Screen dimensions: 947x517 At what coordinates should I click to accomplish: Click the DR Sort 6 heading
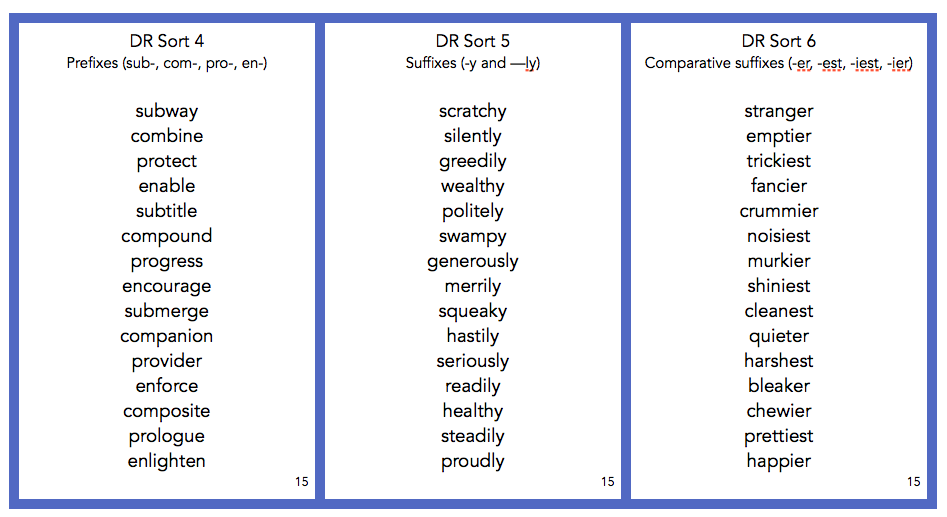[x=779, y=41]
